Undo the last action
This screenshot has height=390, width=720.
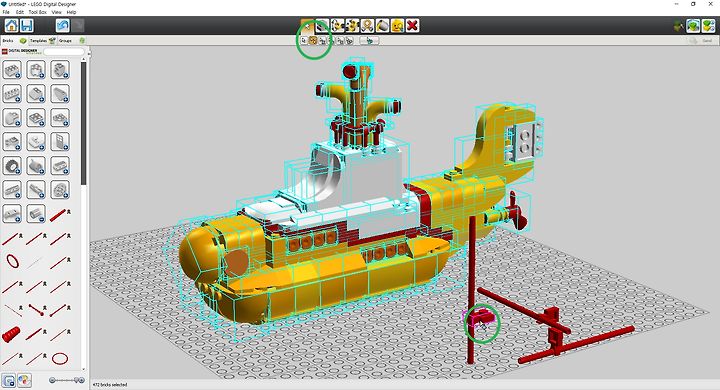[62, 25]
